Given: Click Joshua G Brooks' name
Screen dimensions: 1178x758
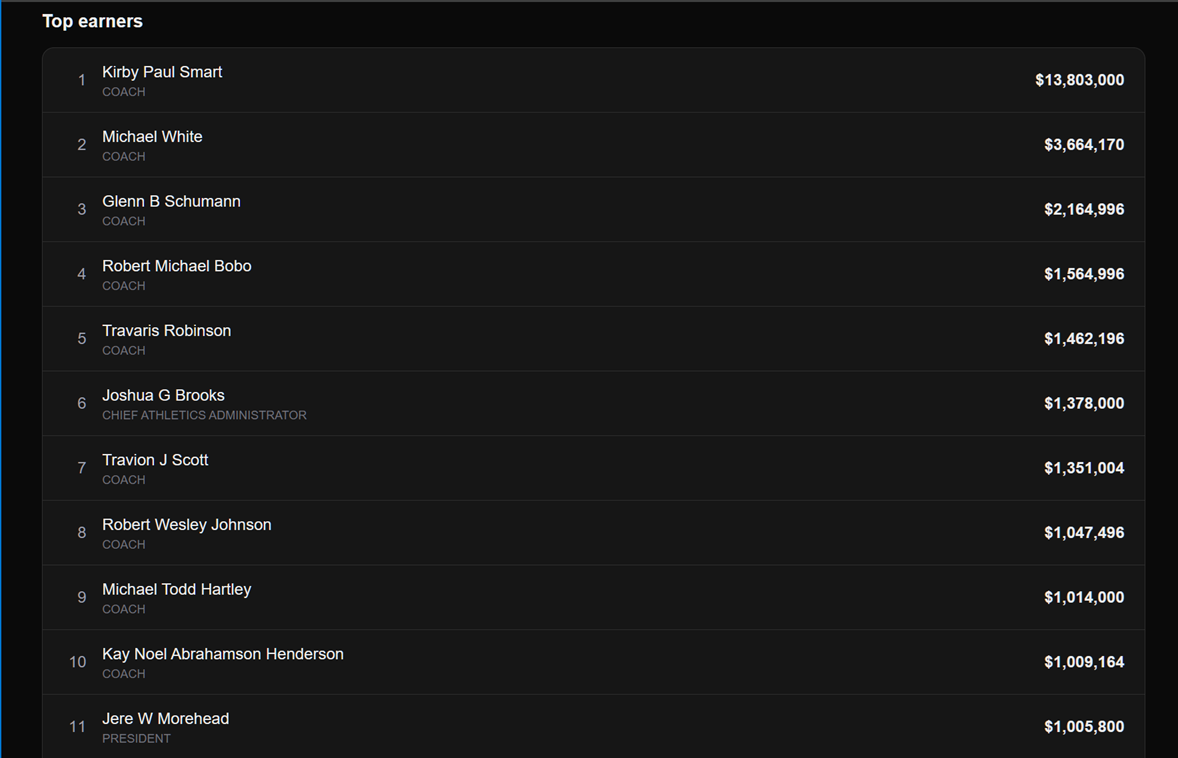Looking at the screenshot, I should (x=163, y=395).
